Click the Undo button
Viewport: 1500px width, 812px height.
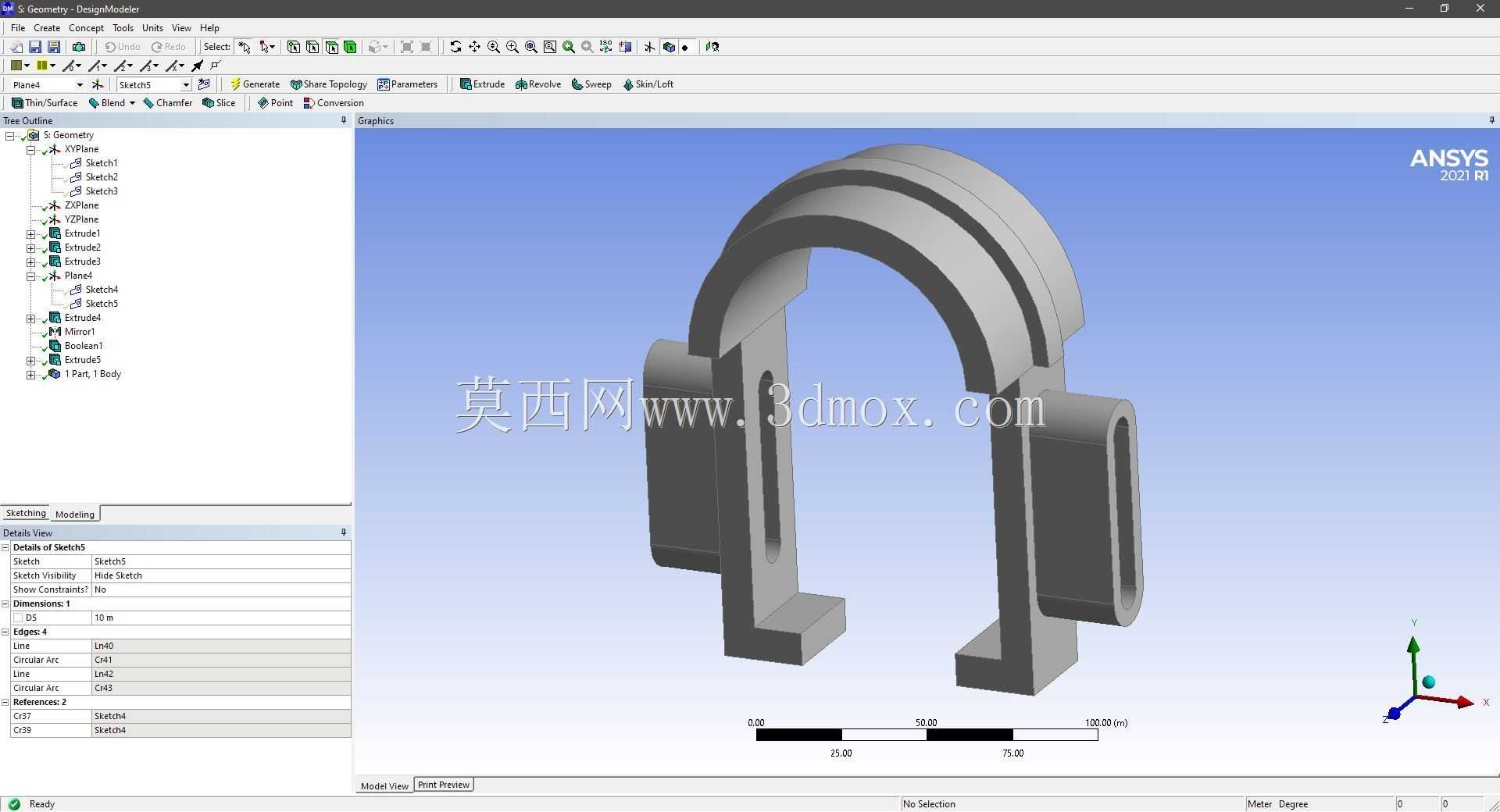tap(123, 47)
